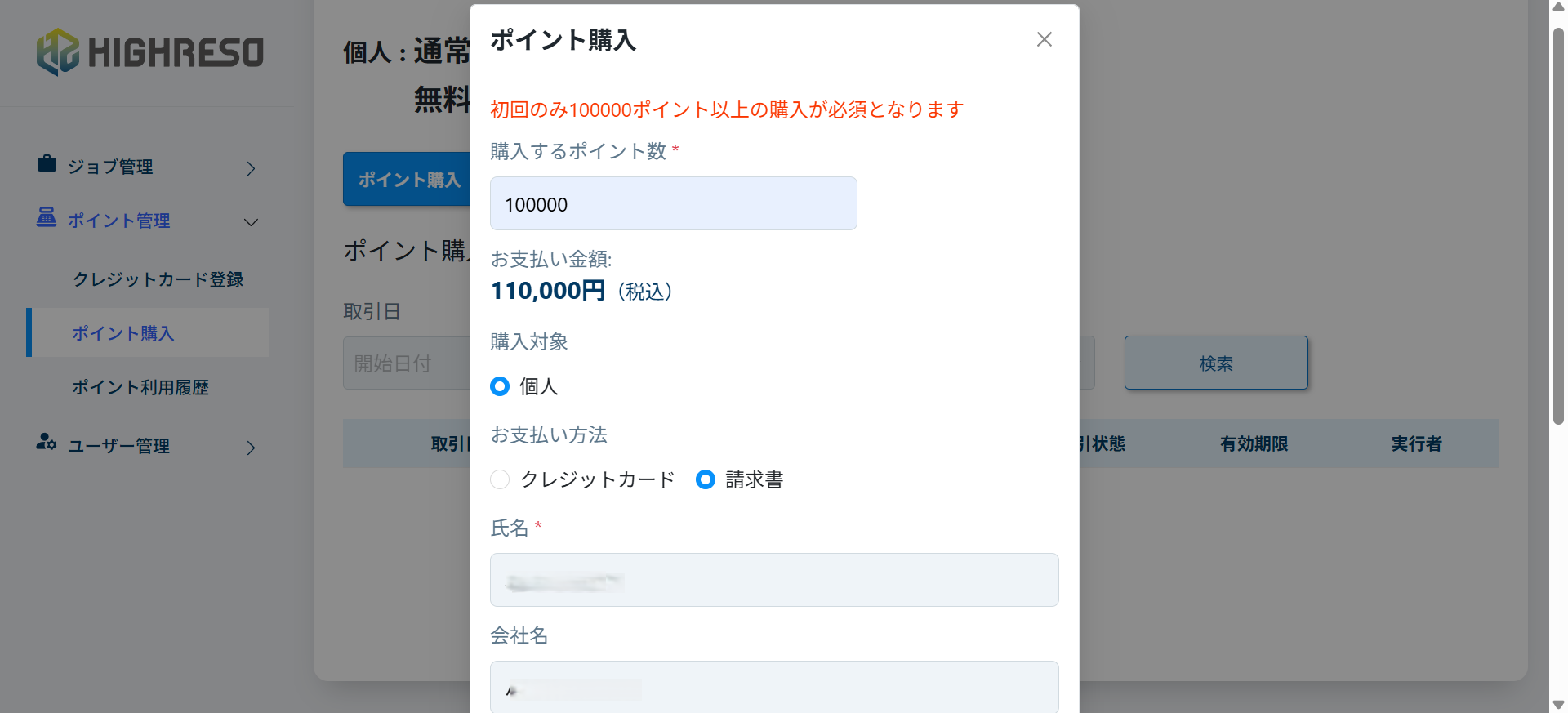This screenshot has width=1568, height=713.
Task: Click the user-gear icon for ユーザー管理
Action: tap(47, 443)
